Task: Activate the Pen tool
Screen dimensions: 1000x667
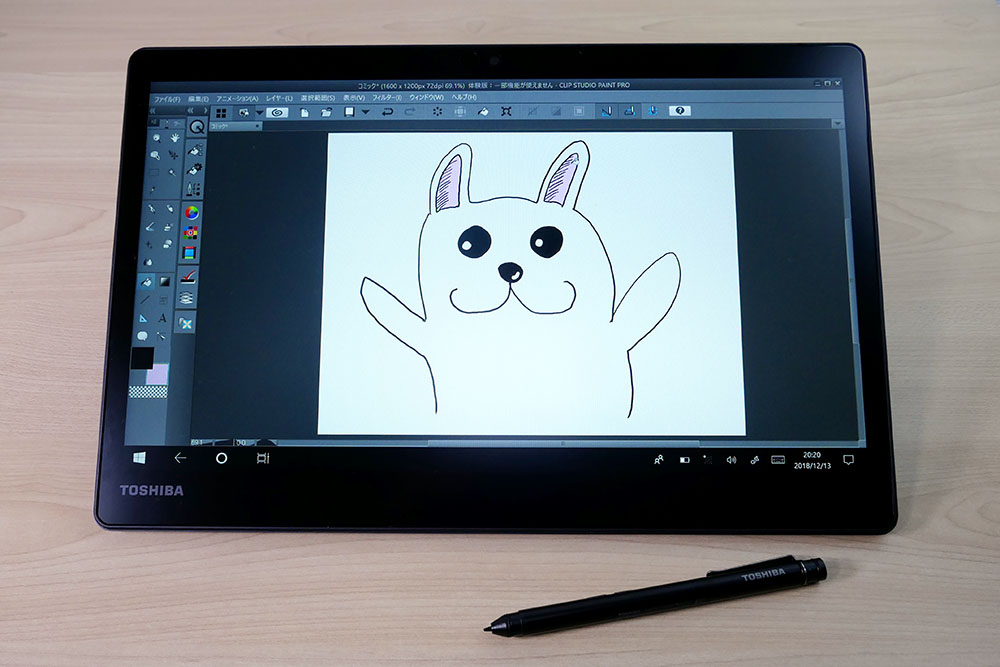Action: [152, 209]
